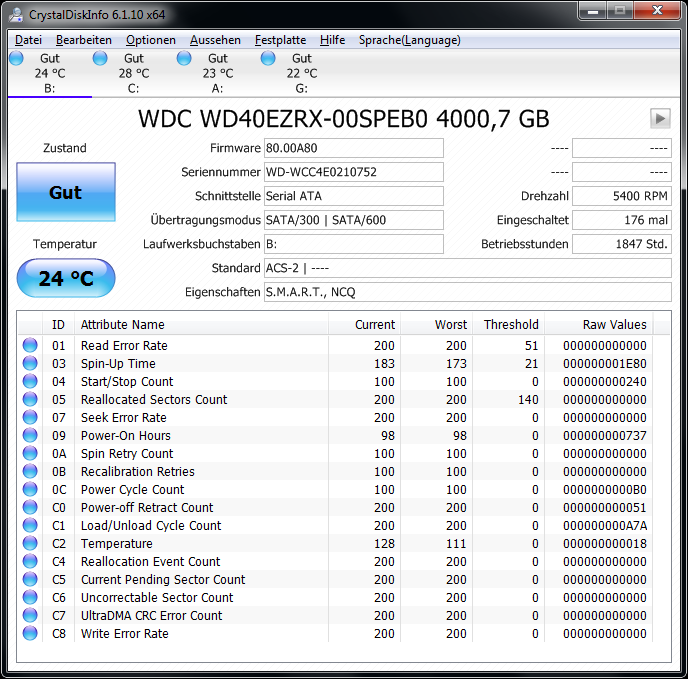Open the Aussehen menu
Viewport: 688px width, 679px height.
coord(215,40)
